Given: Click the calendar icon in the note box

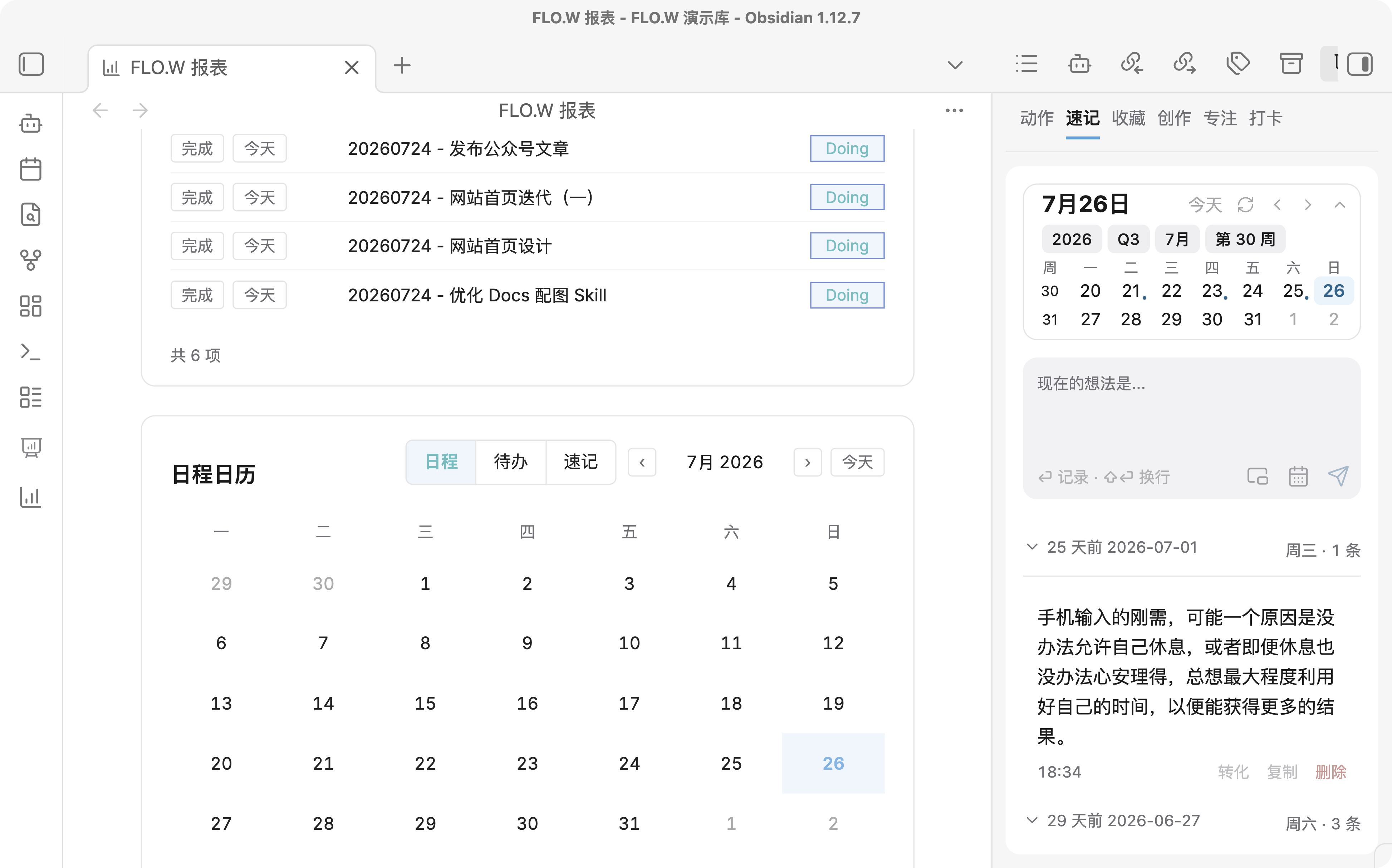Looking at the screenshot, I should tap(1298, 476).
